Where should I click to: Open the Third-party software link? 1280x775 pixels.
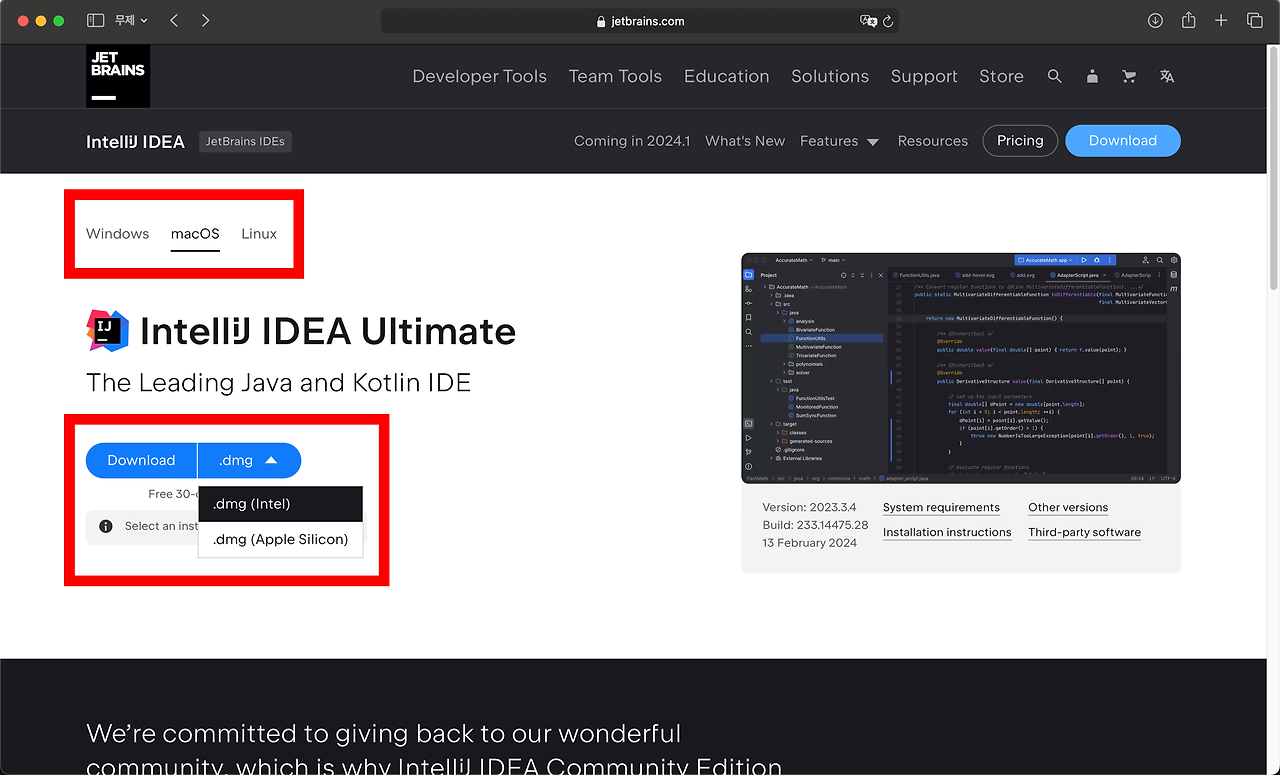(1084, 532)
